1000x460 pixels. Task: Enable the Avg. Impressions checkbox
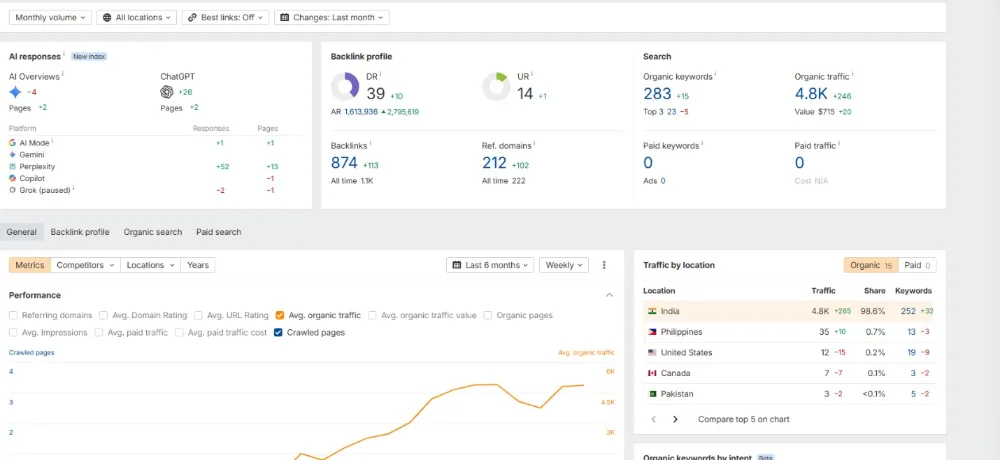point(13,332)
